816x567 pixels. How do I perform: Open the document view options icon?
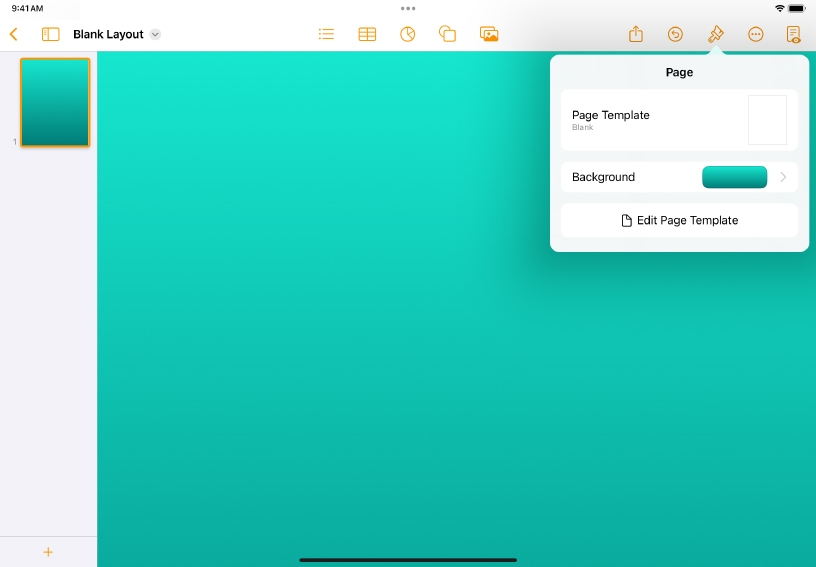pos(794,34)
